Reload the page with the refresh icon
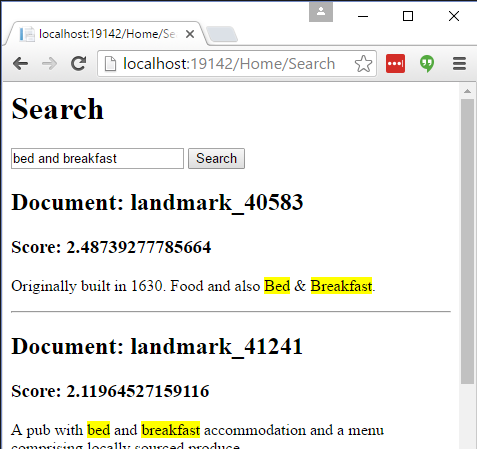477x449 pixels. (79, 63)
